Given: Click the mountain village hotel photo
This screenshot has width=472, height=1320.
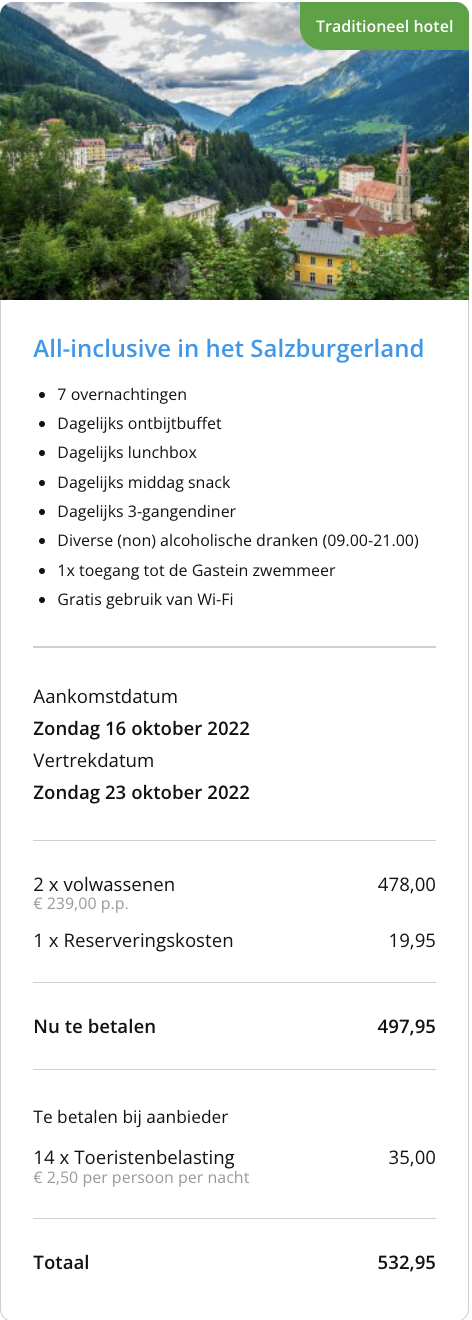Looking at the screenshot, I should click(x=235, y=150).
